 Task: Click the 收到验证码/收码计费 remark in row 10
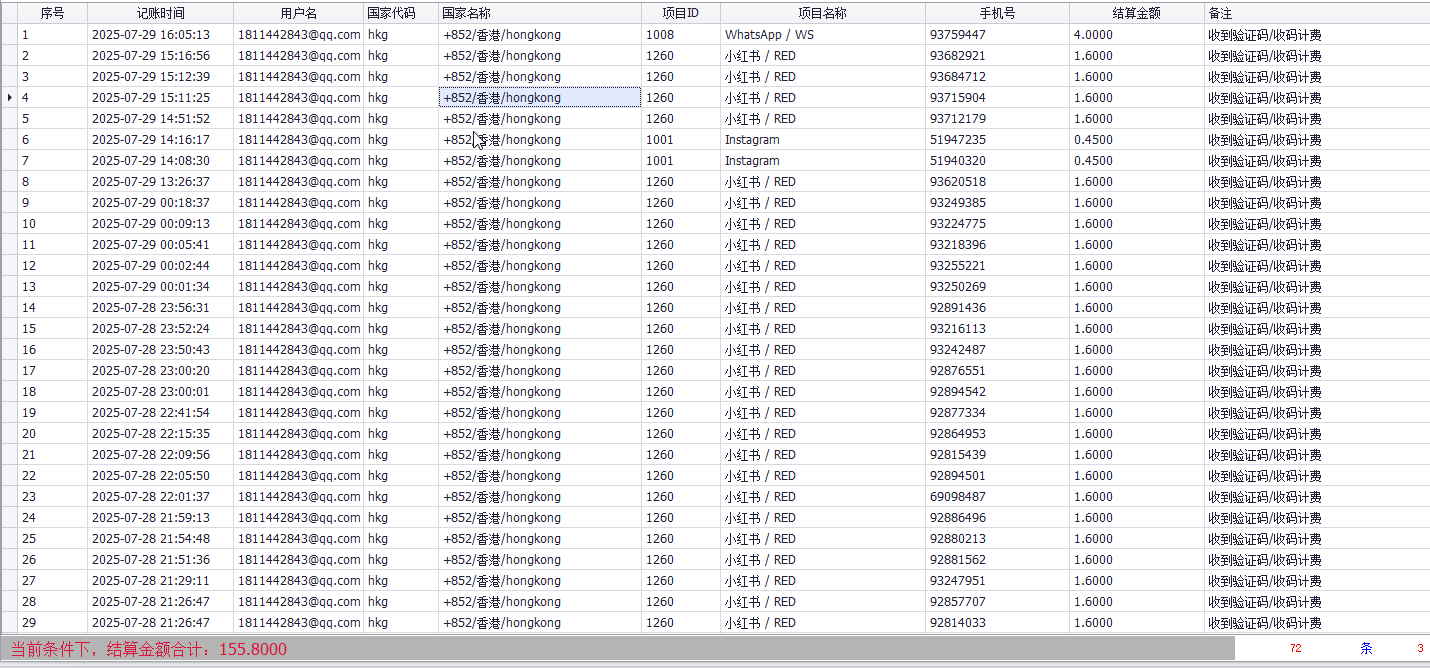point(1317,223)
